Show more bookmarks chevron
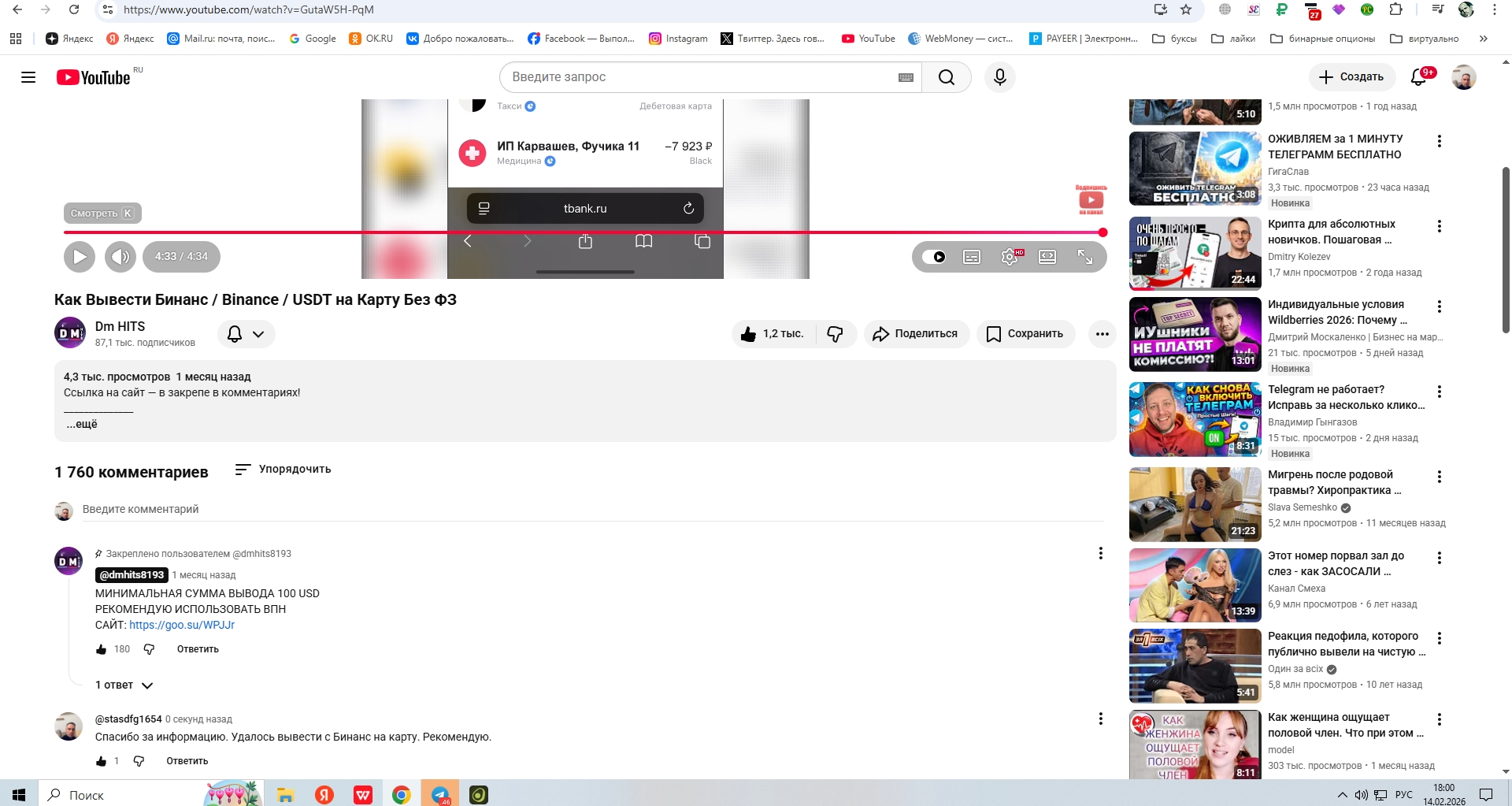Image resolution: width=1512 pixels, height=806 pixels. 1484,39
